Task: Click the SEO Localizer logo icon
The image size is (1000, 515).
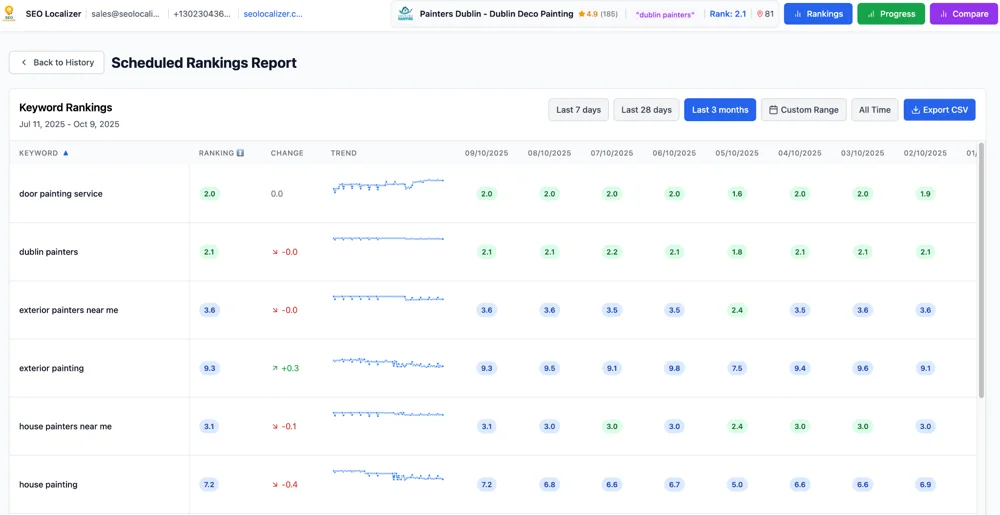Action: point(10,14)
